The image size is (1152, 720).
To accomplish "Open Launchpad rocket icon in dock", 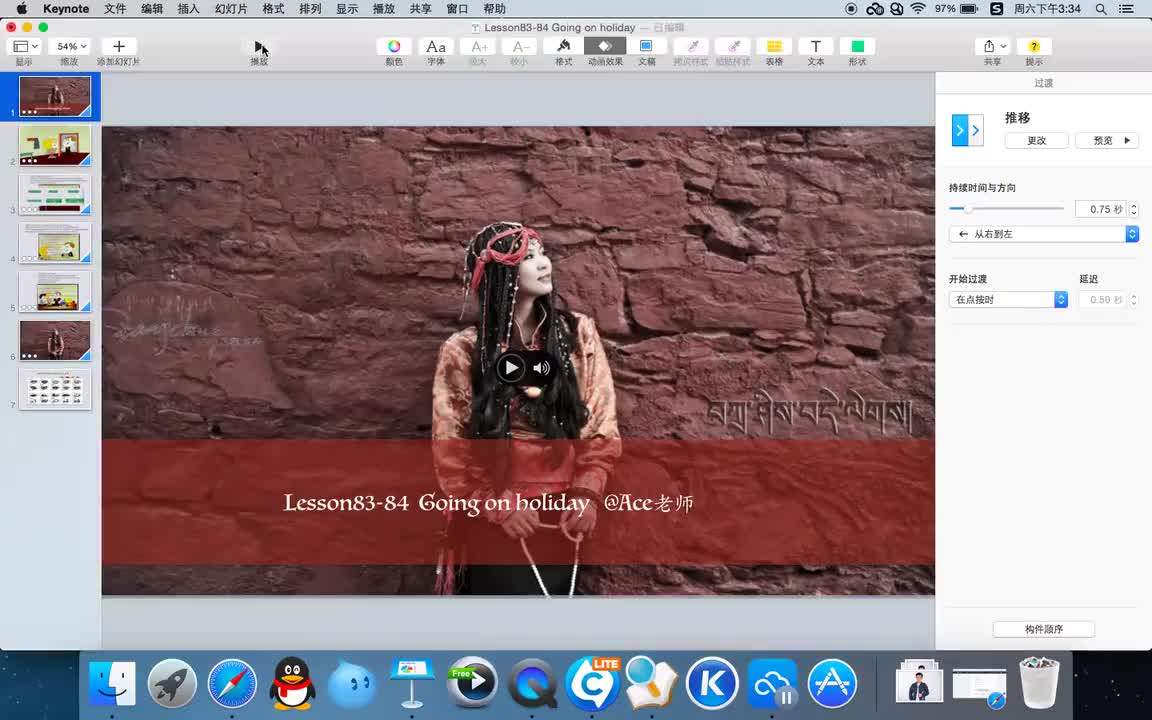I will click(x=172, y=684).
